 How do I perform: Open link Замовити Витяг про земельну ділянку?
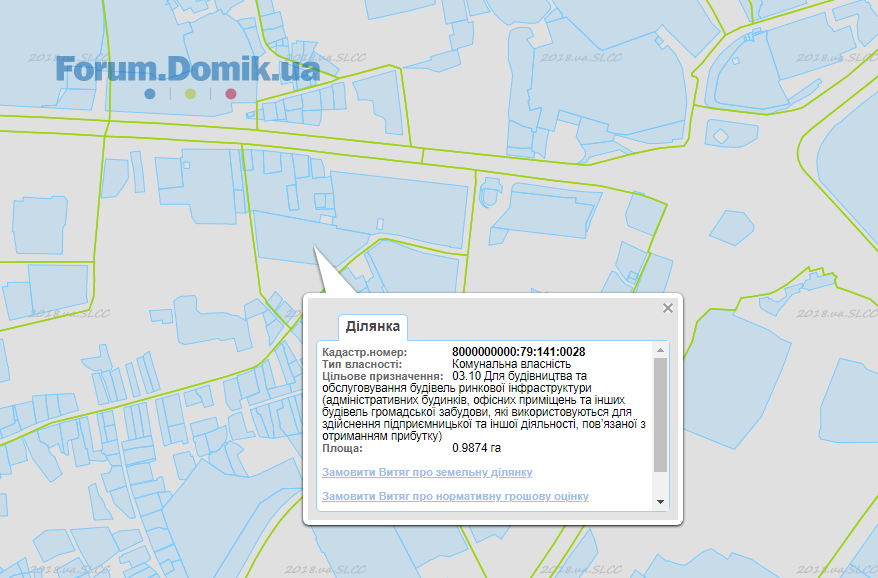pos(427,472)
